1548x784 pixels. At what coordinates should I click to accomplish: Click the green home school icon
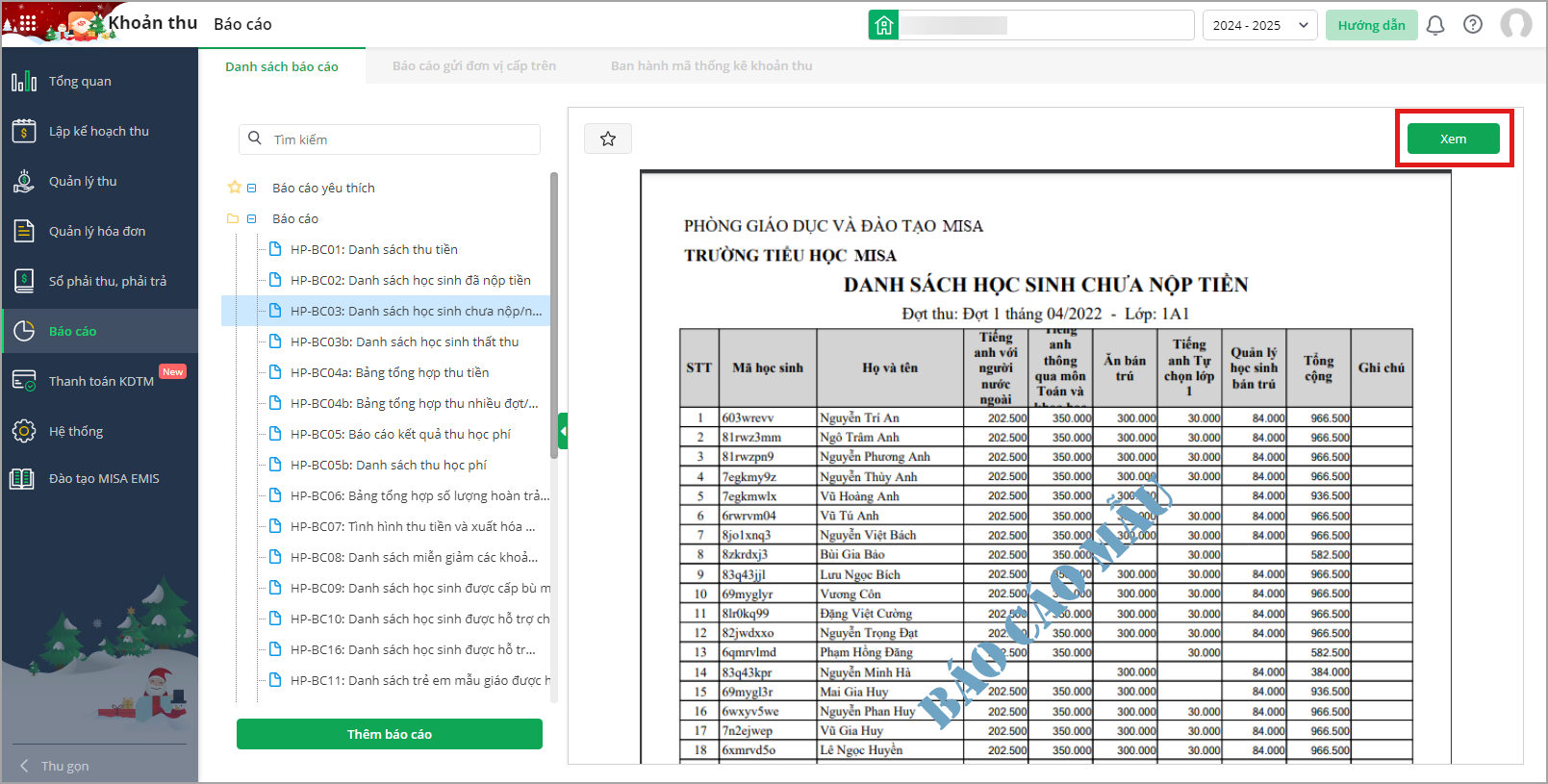coord(883,25)
